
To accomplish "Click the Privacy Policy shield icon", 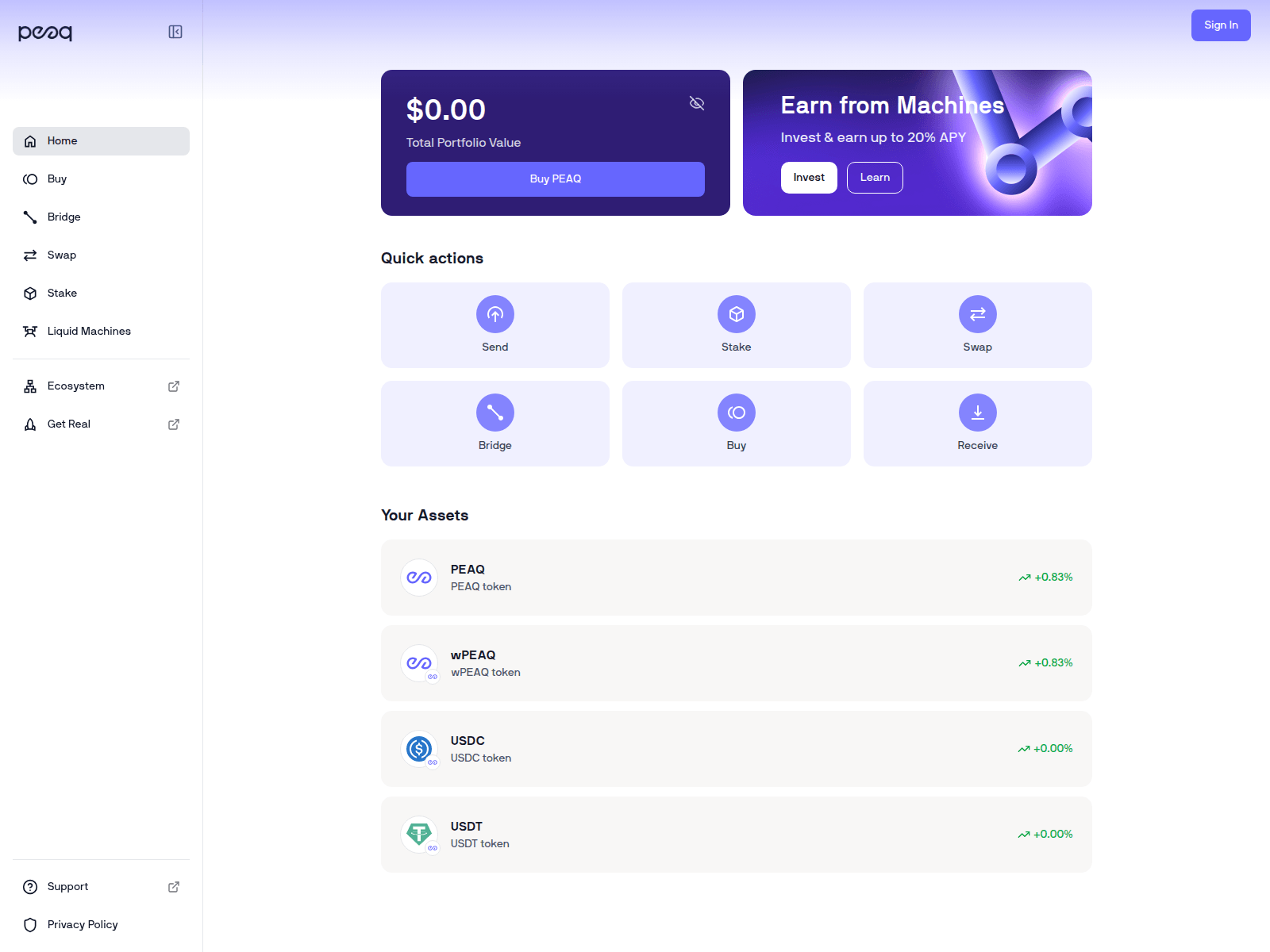I will 30,925.
